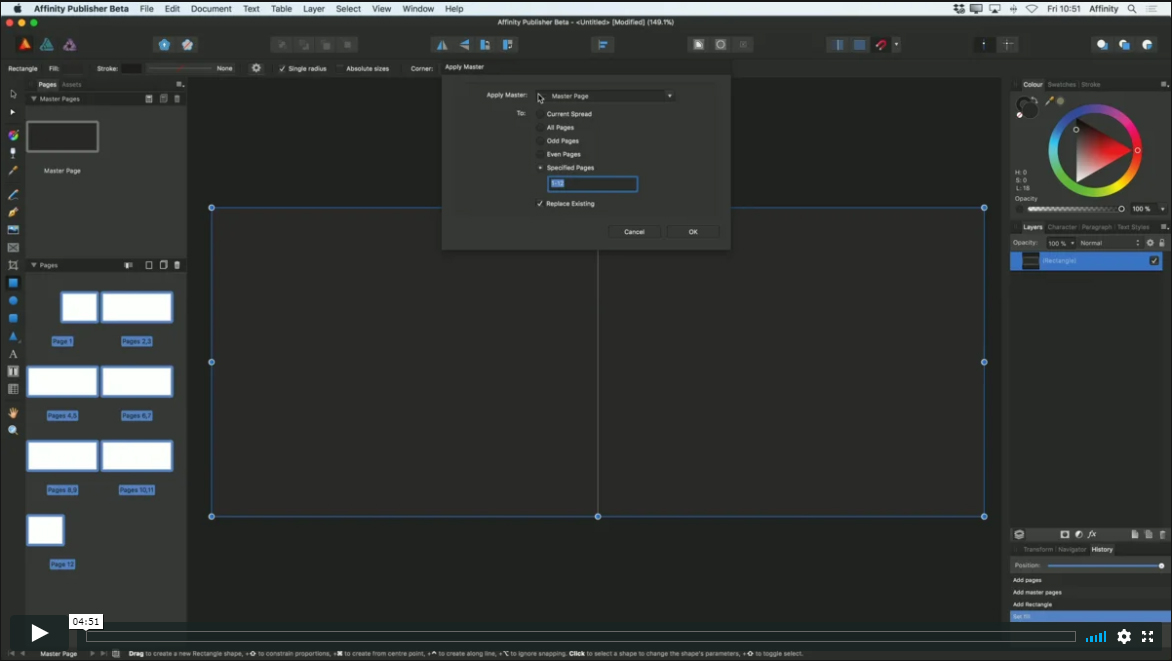The width and height of the screenshot is (1172, 661).
Task: Select the View hand tool
Action: 13,413
